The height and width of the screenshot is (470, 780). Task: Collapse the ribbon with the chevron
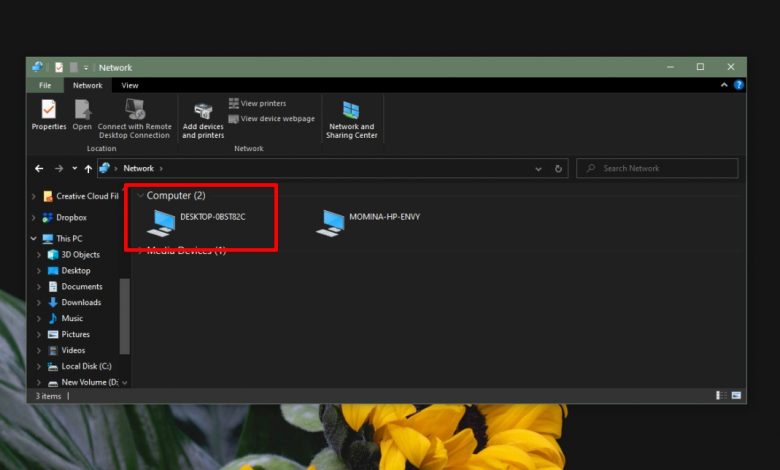[x=724, y=85]
